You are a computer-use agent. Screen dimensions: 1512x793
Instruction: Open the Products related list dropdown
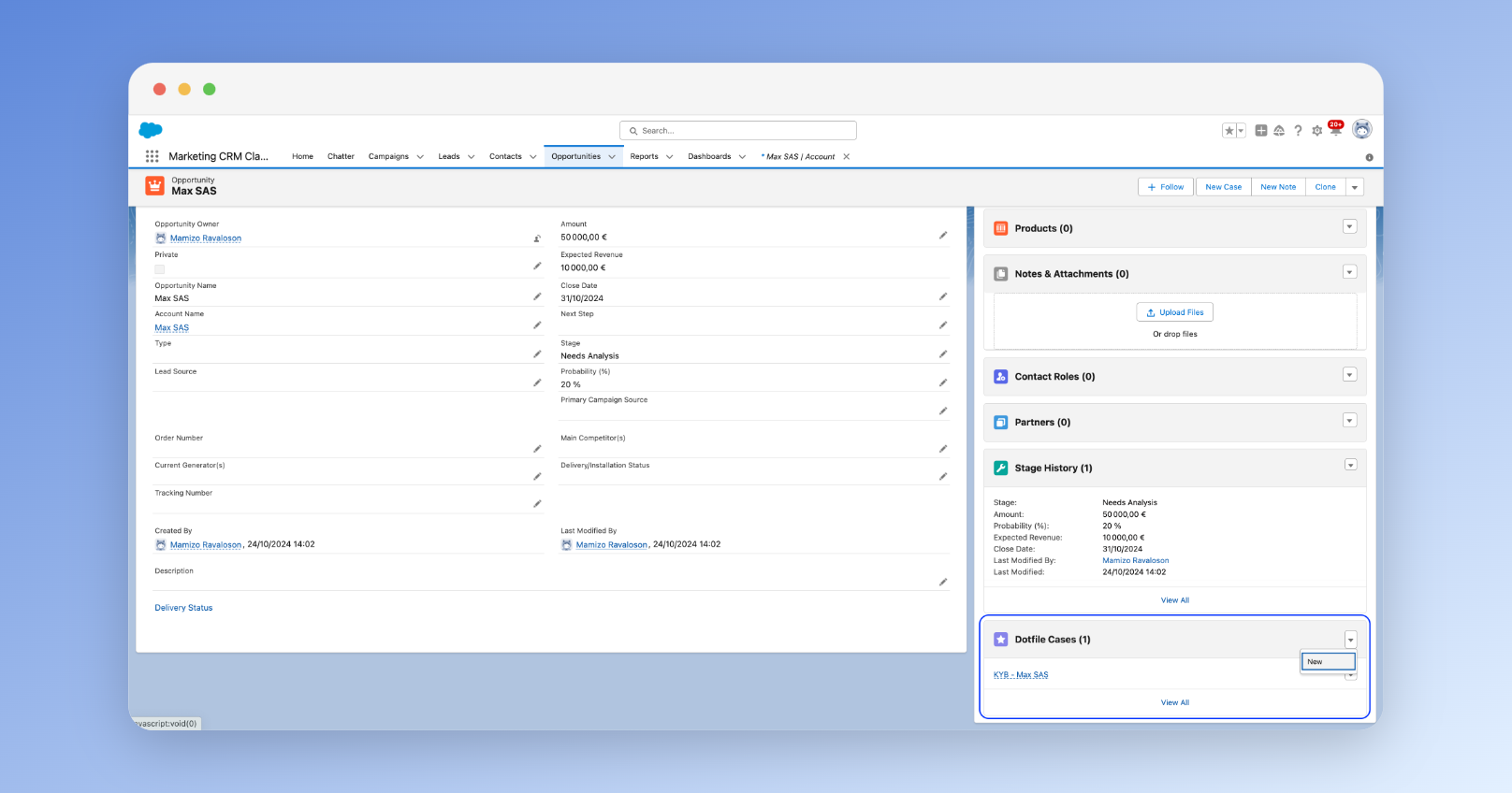[x=1349, y=226]
